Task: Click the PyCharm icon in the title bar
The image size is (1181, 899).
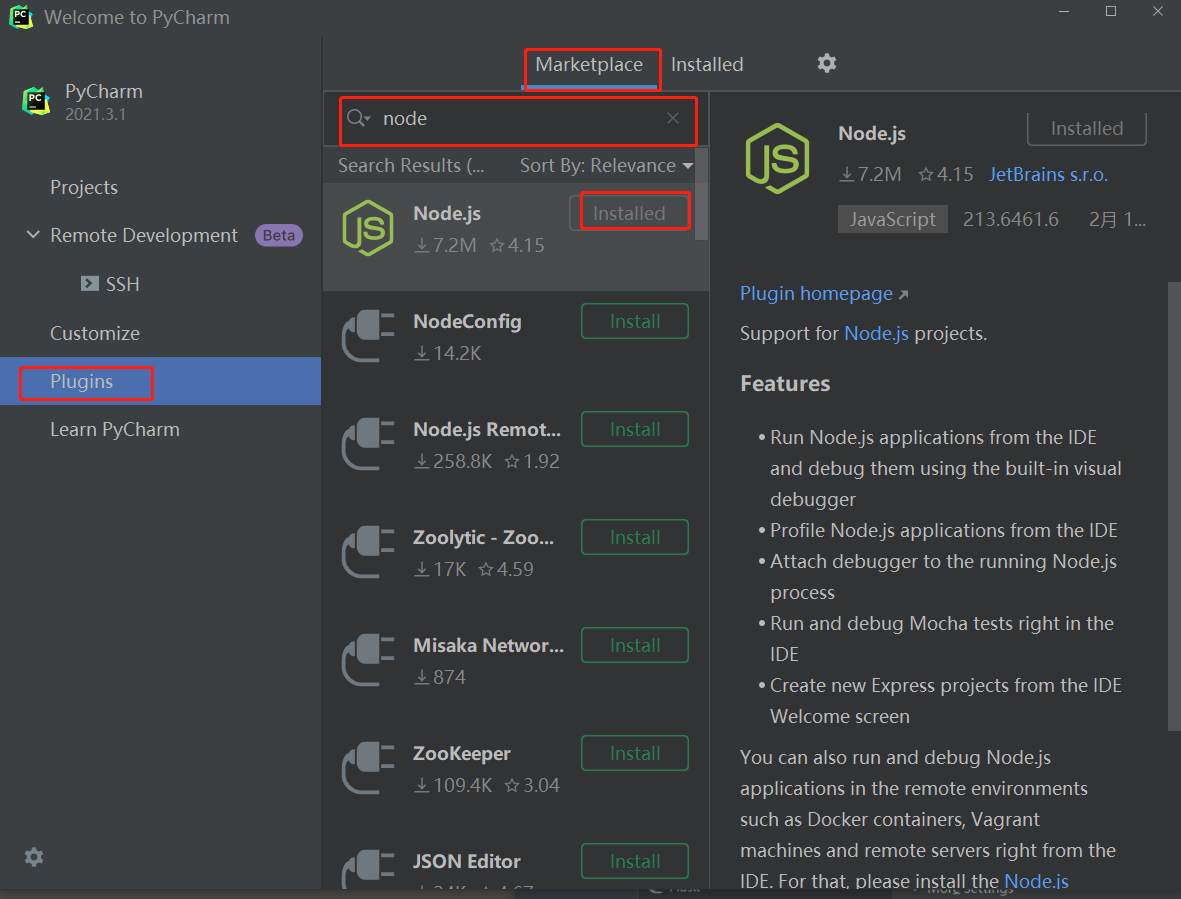Action: [21, 17]
